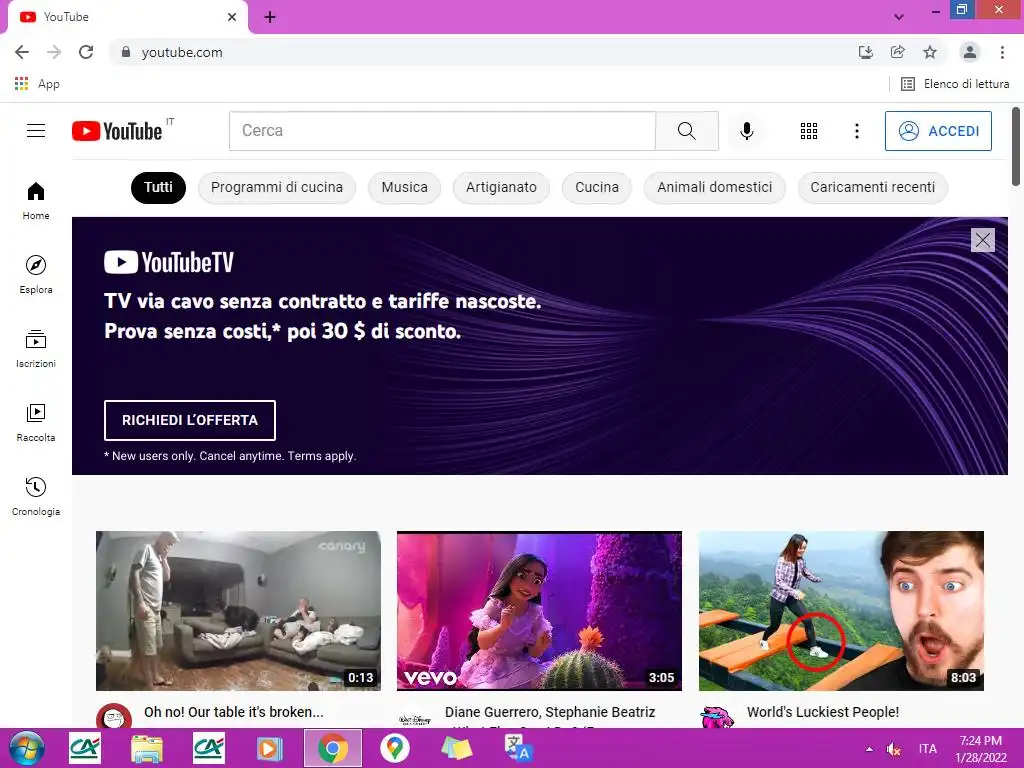Click the YouTube logo
Viewport: 1024px width, 768px height.
[118, 131]
